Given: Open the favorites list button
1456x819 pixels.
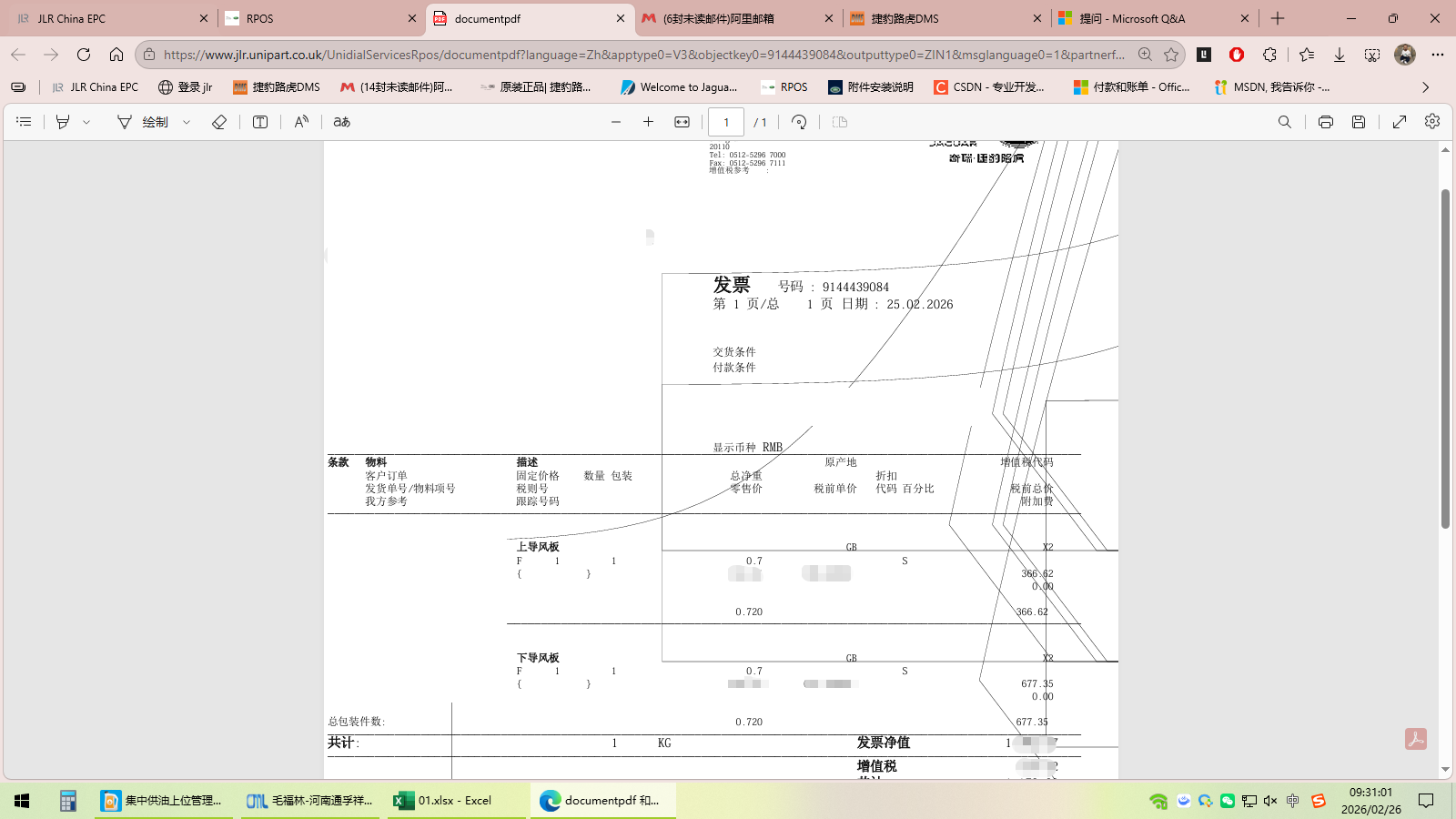Looking at the screenshot, I should (1307, 55).
